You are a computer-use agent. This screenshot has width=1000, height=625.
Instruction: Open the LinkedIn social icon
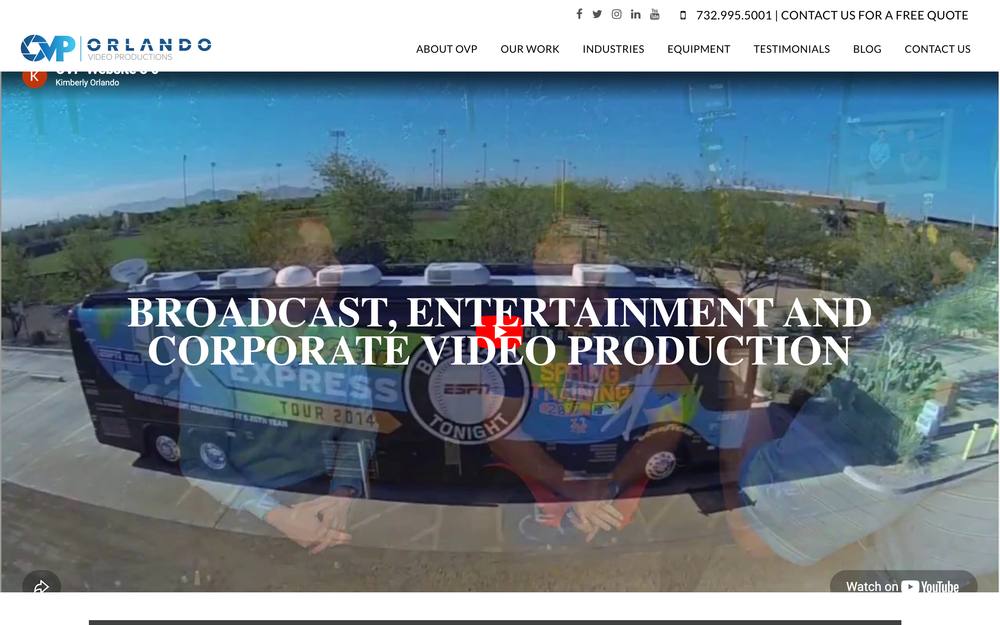point(636,14)
